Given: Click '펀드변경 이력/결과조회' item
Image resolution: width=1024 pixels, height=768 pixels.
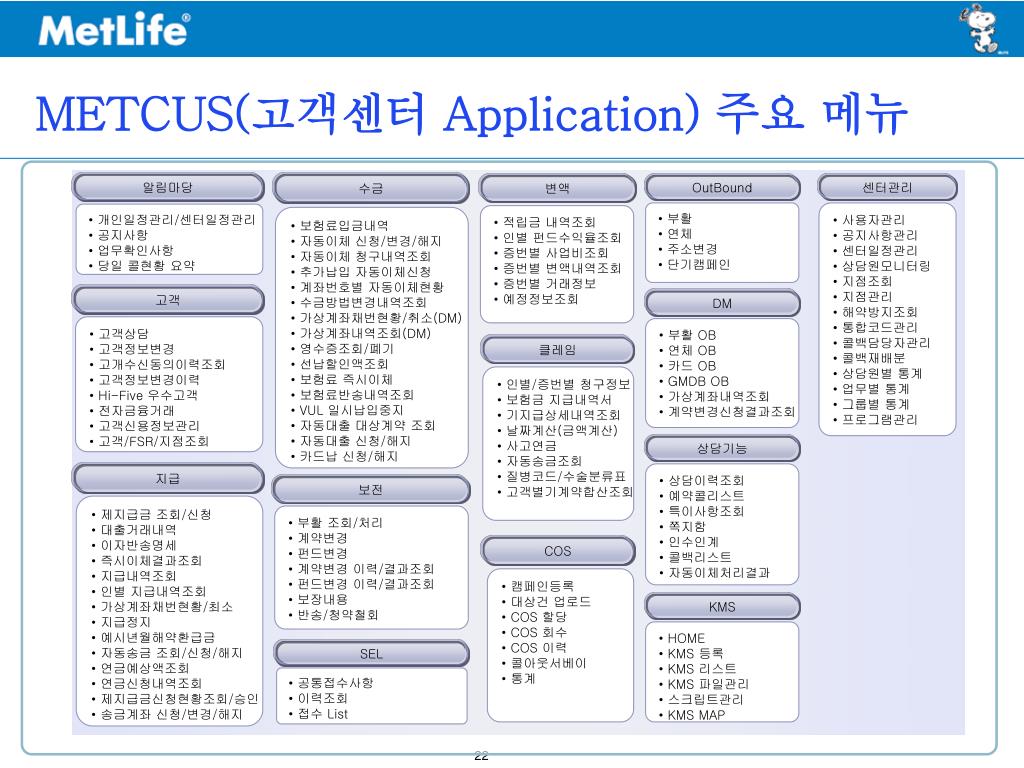Looking at the screenshot, I should [x=366, y=584].
